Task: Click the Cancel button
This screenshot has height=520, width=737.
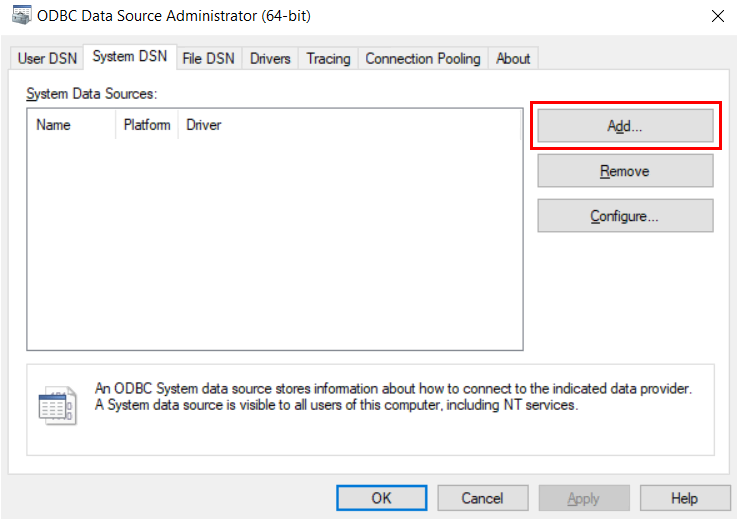Action: click(x=482, y=498)
